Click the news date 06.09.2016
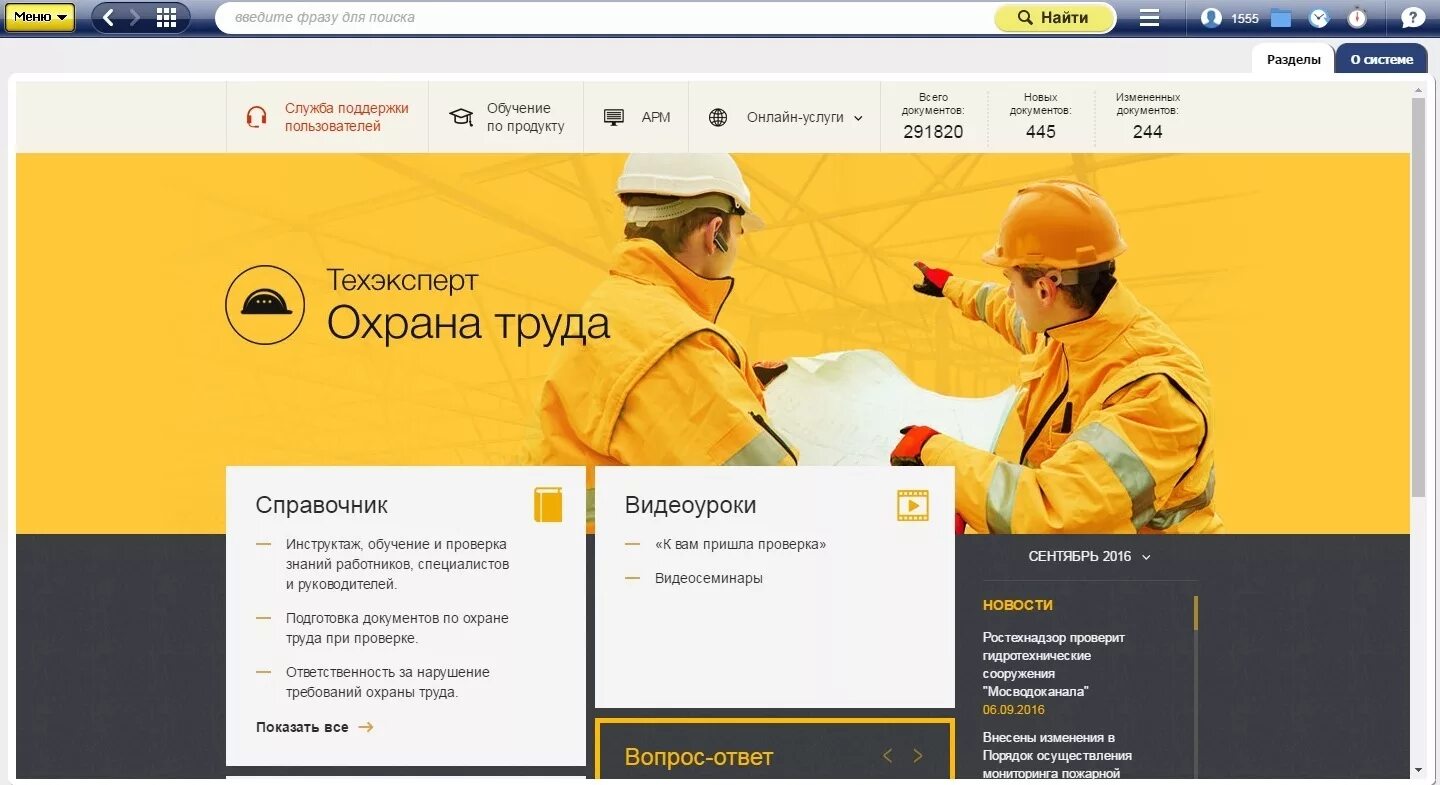This screenshot has height=785, width=1440. [x=1014, y=709]
